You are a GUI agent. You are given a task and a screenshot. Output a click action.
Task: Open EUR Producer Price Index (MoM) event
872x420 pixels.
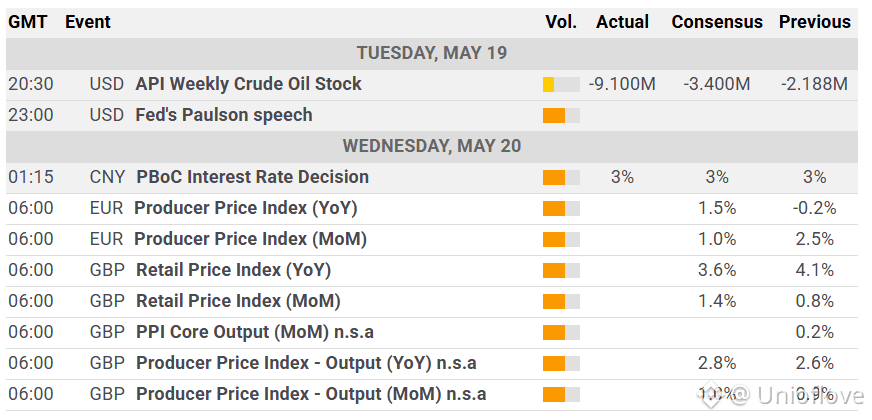coord(250,239)
